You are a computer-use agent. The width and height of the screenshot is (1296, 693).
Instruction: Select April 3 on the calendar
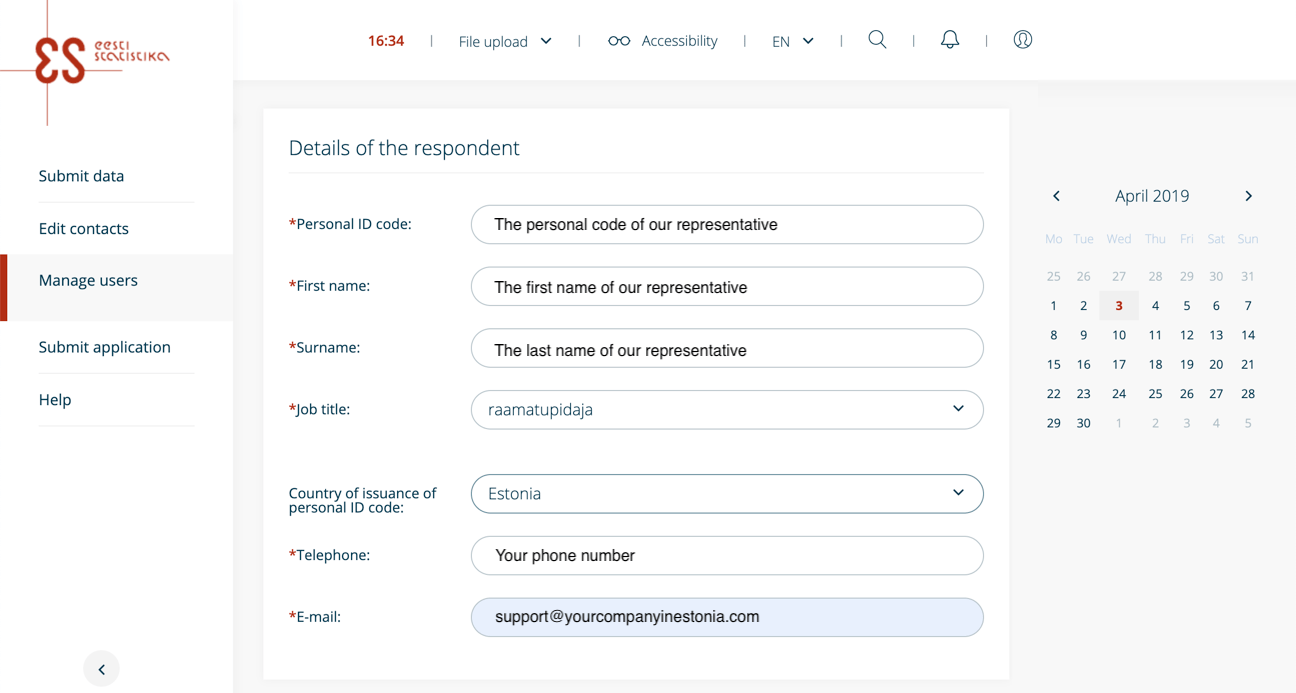tap(1118, 305)
